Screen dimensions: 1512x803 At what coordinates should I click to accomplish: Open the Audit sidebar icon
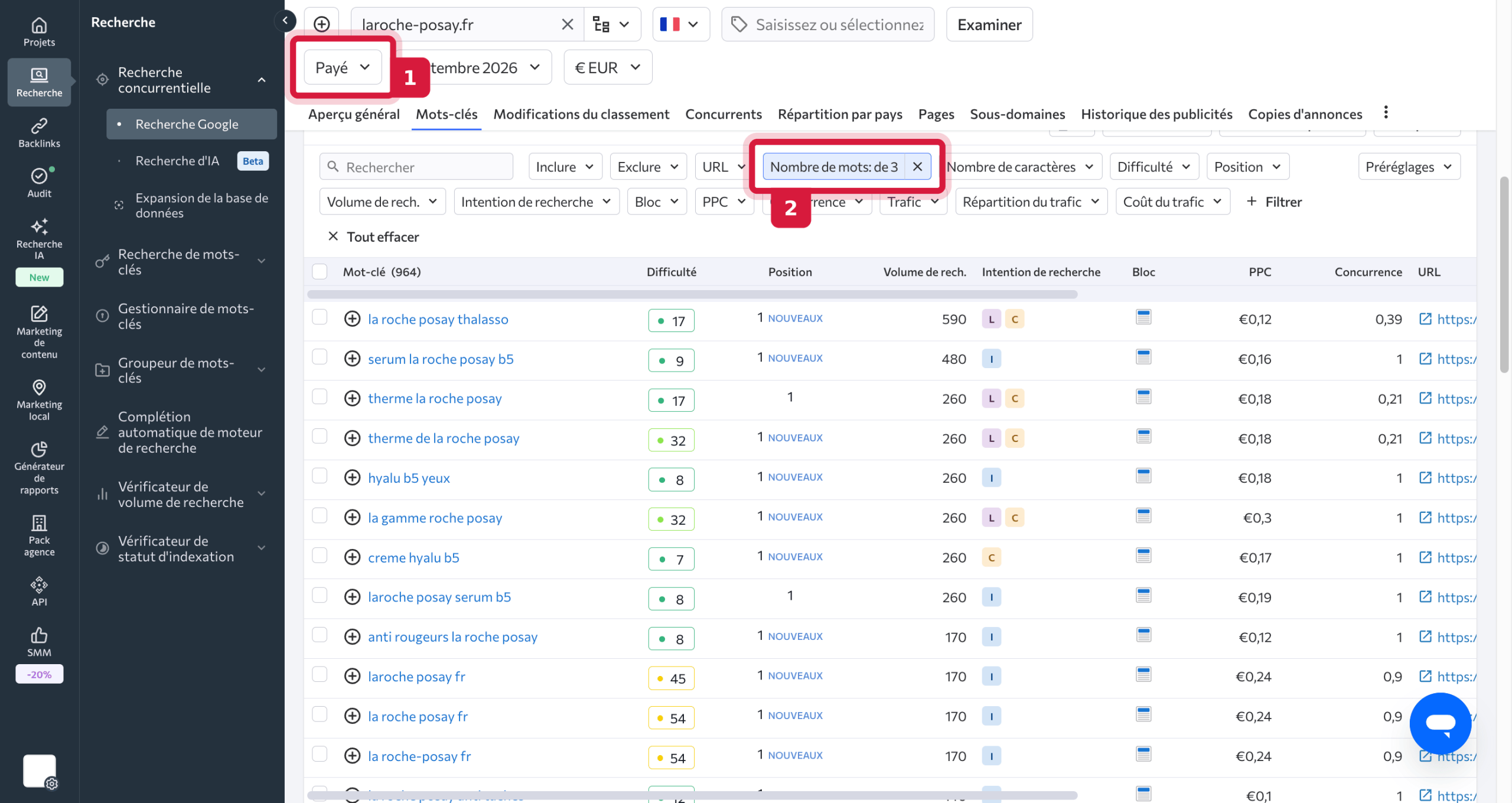pos(39,183)
